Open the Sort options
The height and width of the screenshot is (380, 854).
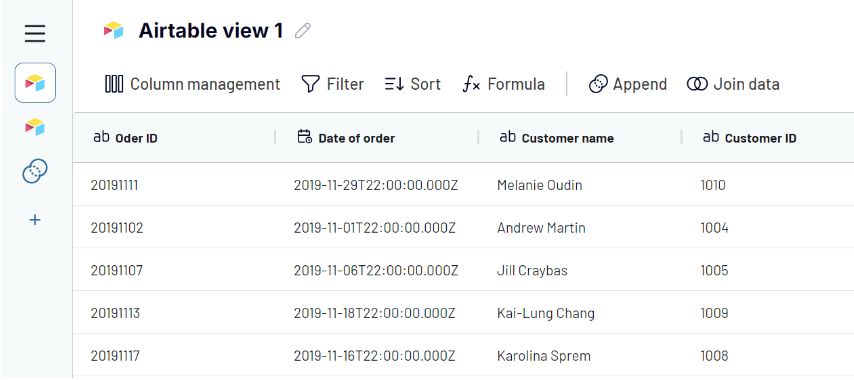[x=412, y=84]
